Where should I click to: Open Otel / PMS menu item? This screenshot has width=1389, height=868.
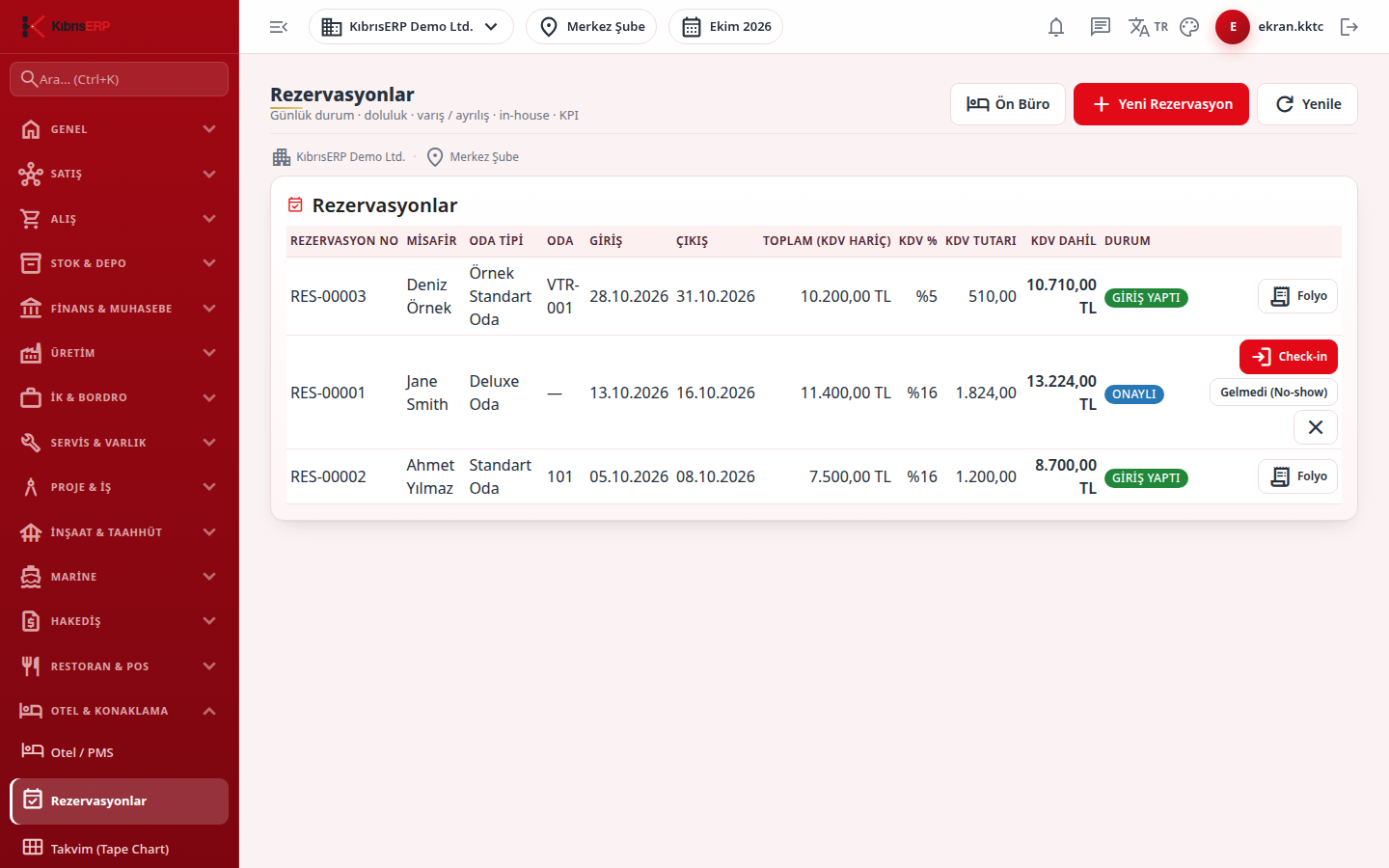(x=120, y=752)
